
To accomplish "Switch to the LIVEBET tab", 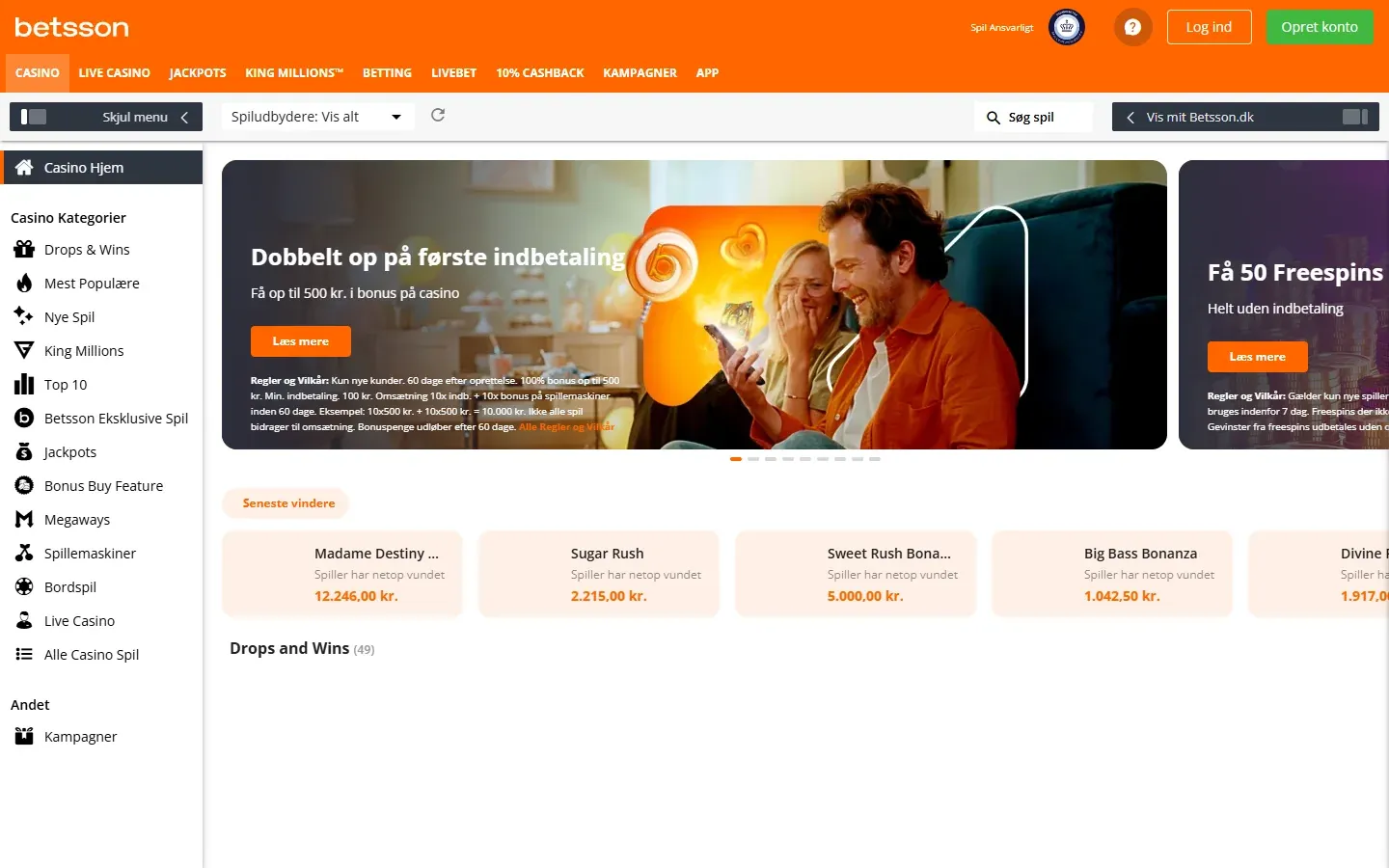I will click(454, 73).
